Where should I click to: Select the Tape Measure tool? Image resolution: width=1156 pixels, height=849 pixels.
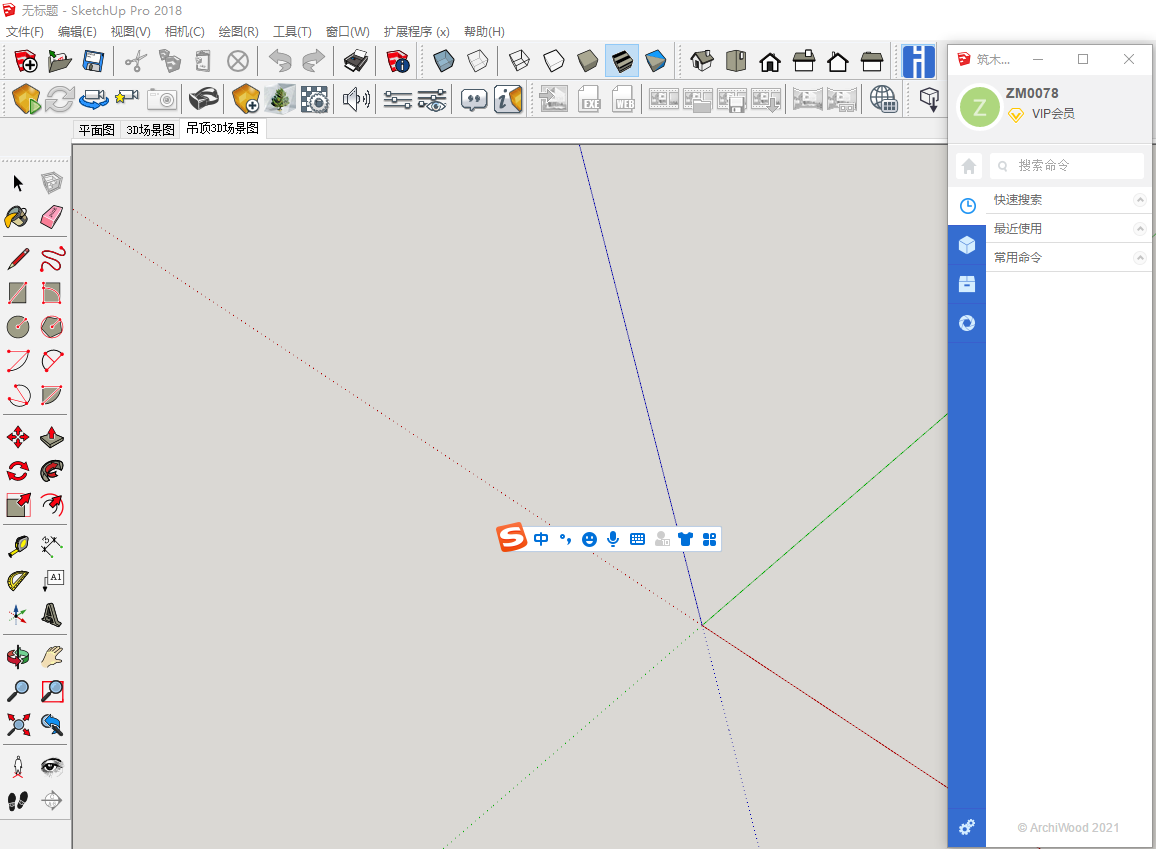18,546
